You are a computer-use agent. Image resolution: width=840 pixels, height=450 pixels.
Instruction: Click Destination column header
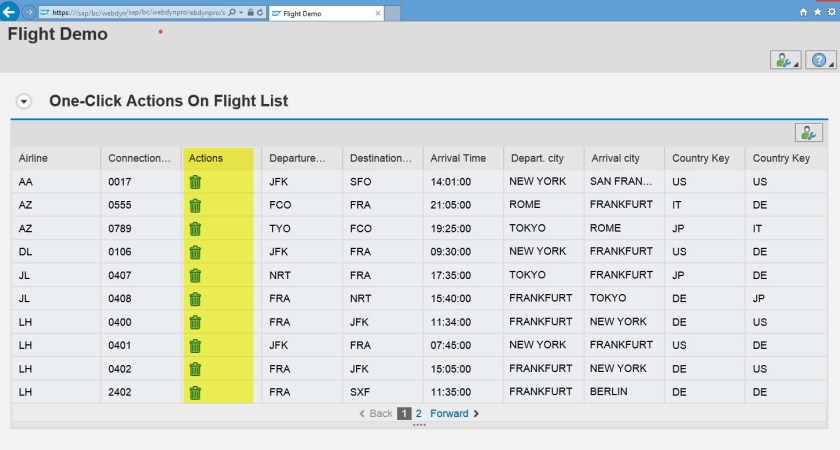point(381,158)
